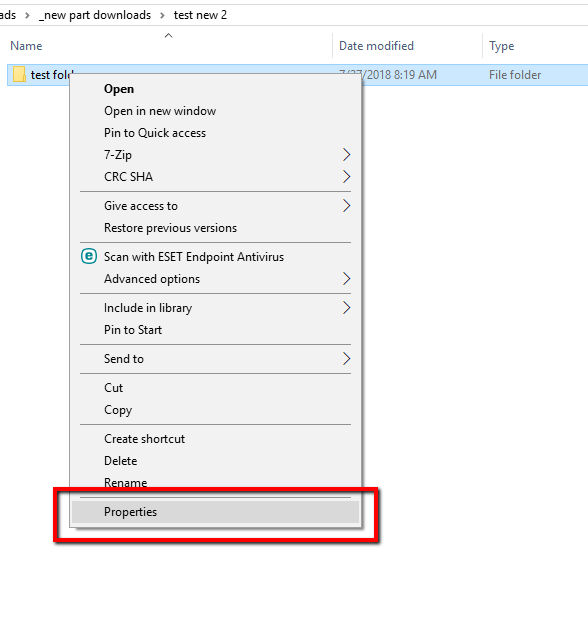This screenshot has width=588, height=626.
Task: Select Cut in context menu
Action: pyautogui.click(x=216, y=388)
